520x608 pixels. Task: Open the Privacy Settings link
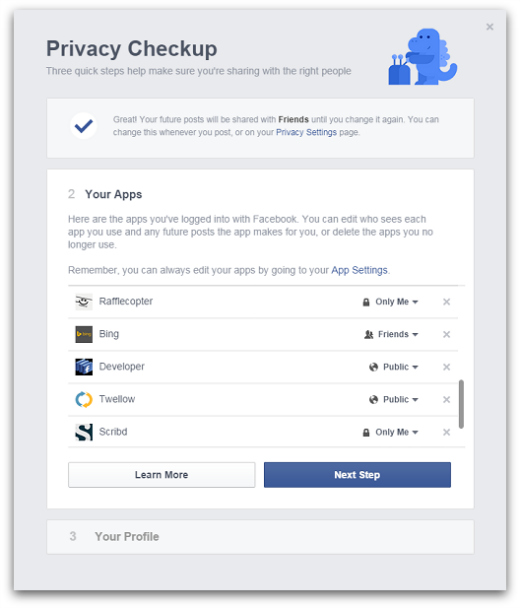tap(306, 132)
